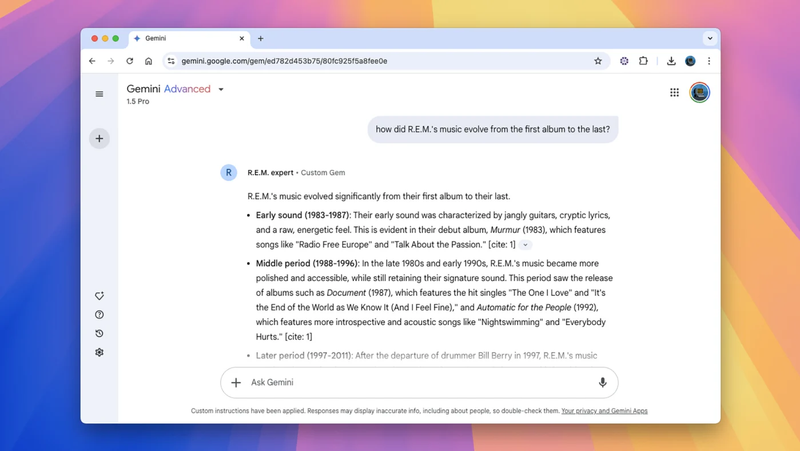
Task: Open Activity history icon in sidebar
Action: (x=99, y=334)
